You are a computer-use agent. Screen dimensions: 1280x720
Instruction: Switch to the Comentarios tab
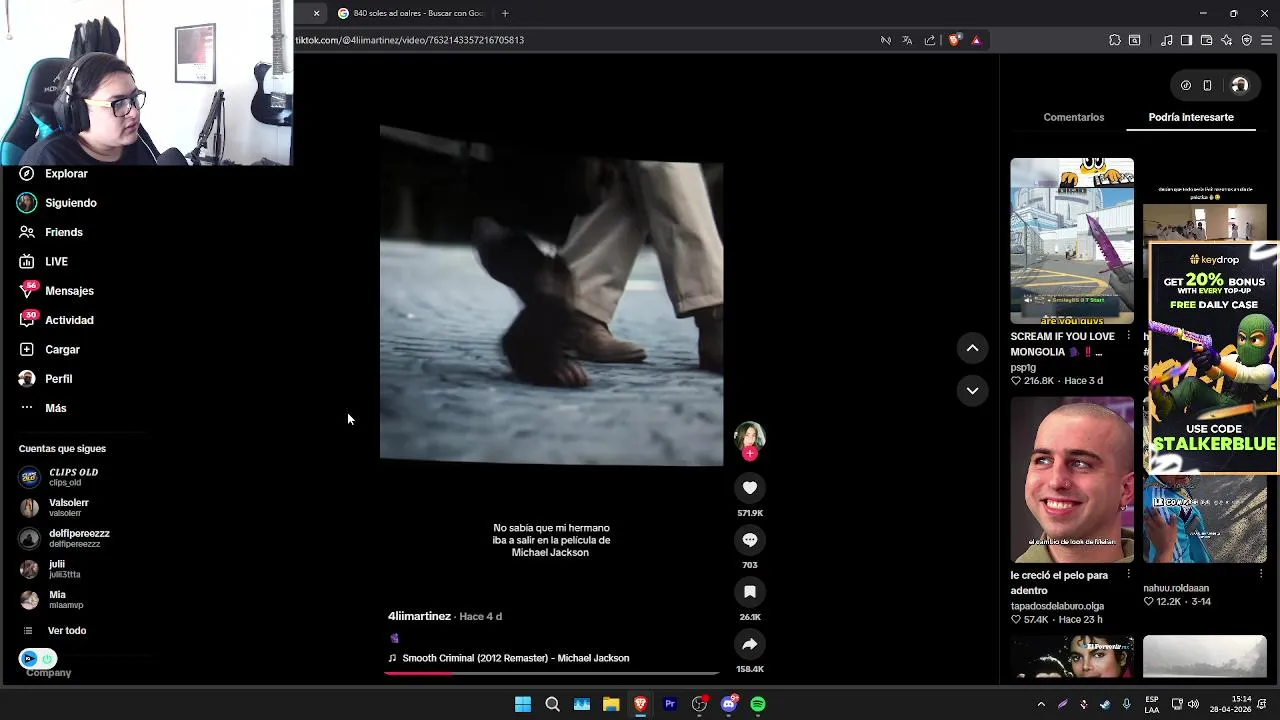(1074, 117)
